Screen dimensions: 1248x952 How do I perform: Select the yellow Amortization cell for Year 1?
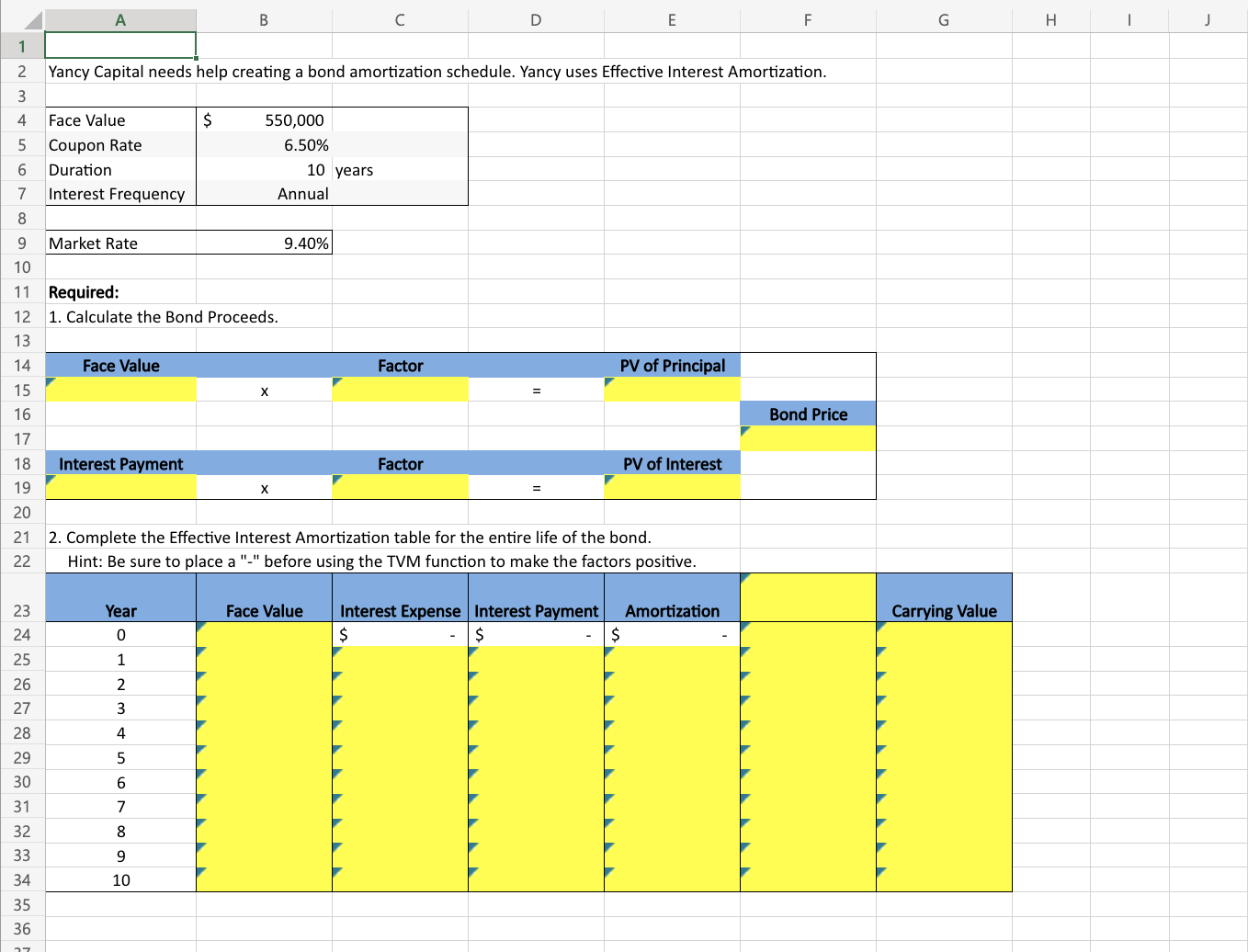coord(671,659)
